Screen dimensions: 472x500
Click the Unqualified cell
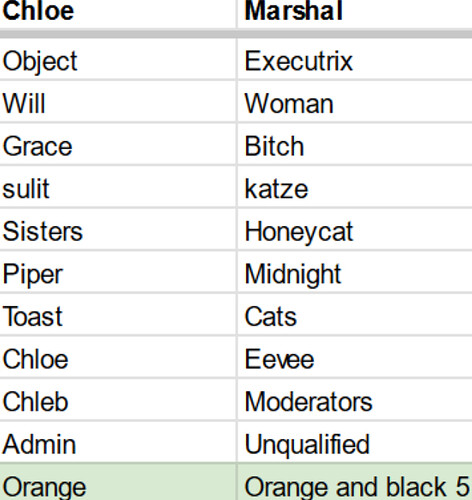(355, 442)
